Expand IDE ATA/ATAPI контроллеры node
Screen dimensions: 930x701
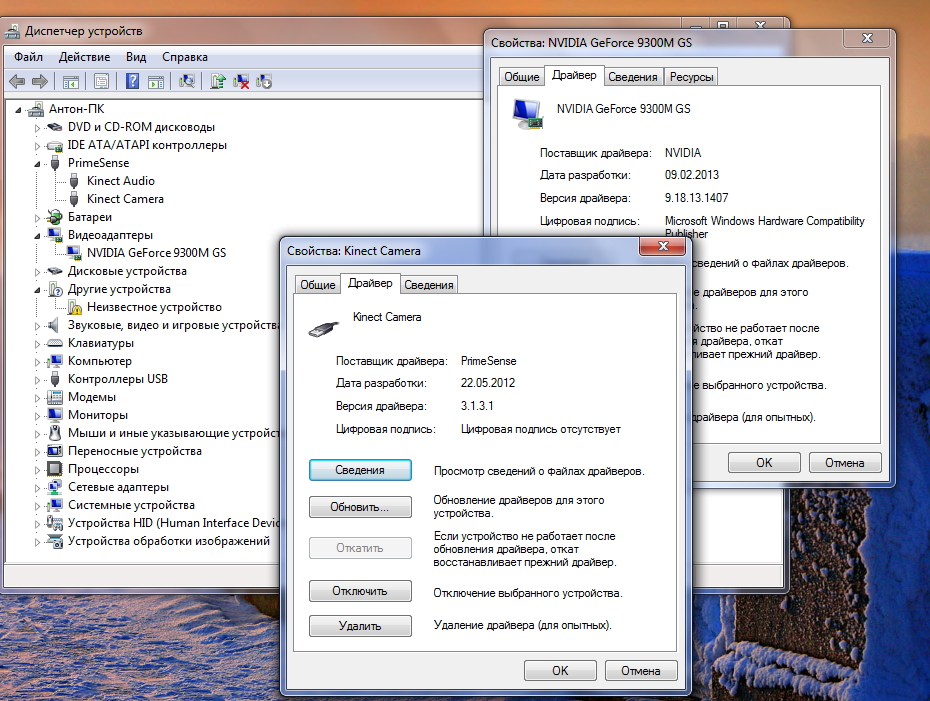pyautogui.click(x=37, y=146)
